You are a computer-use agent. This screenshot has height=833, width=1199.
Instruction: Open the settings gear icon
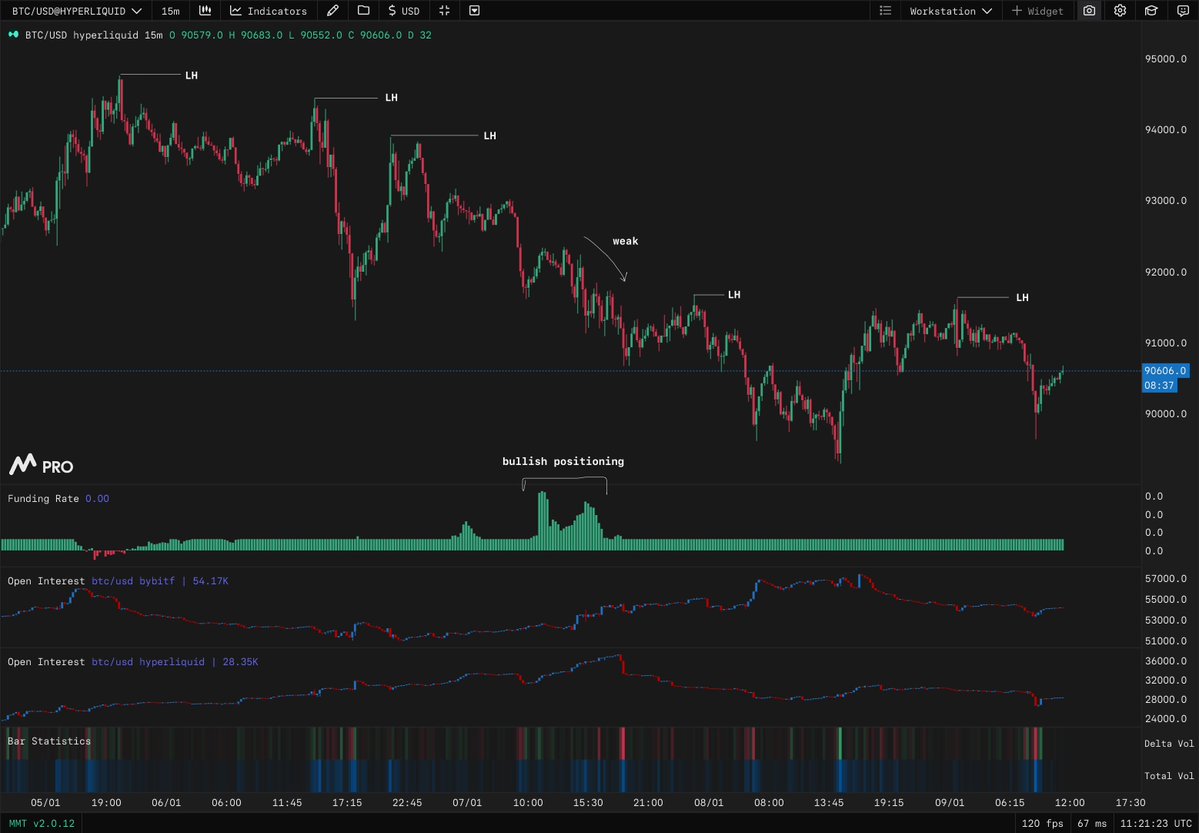tap(1120, 11)
